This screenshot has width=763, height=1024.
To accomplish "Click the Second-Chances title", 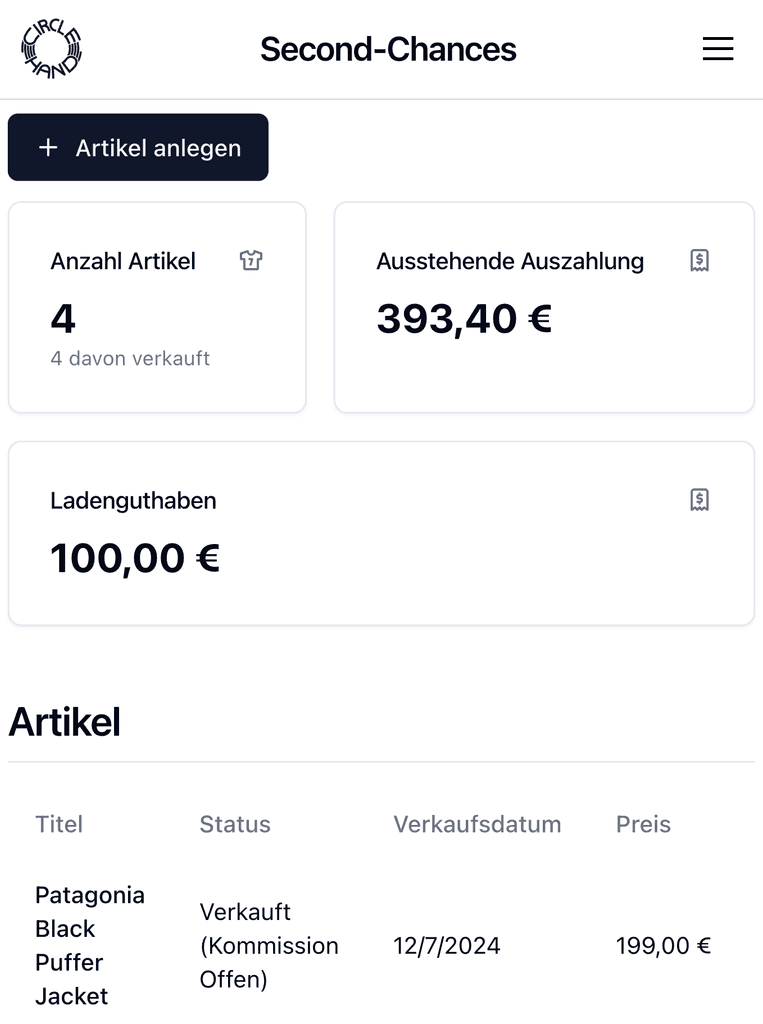I will coord(388,49).
